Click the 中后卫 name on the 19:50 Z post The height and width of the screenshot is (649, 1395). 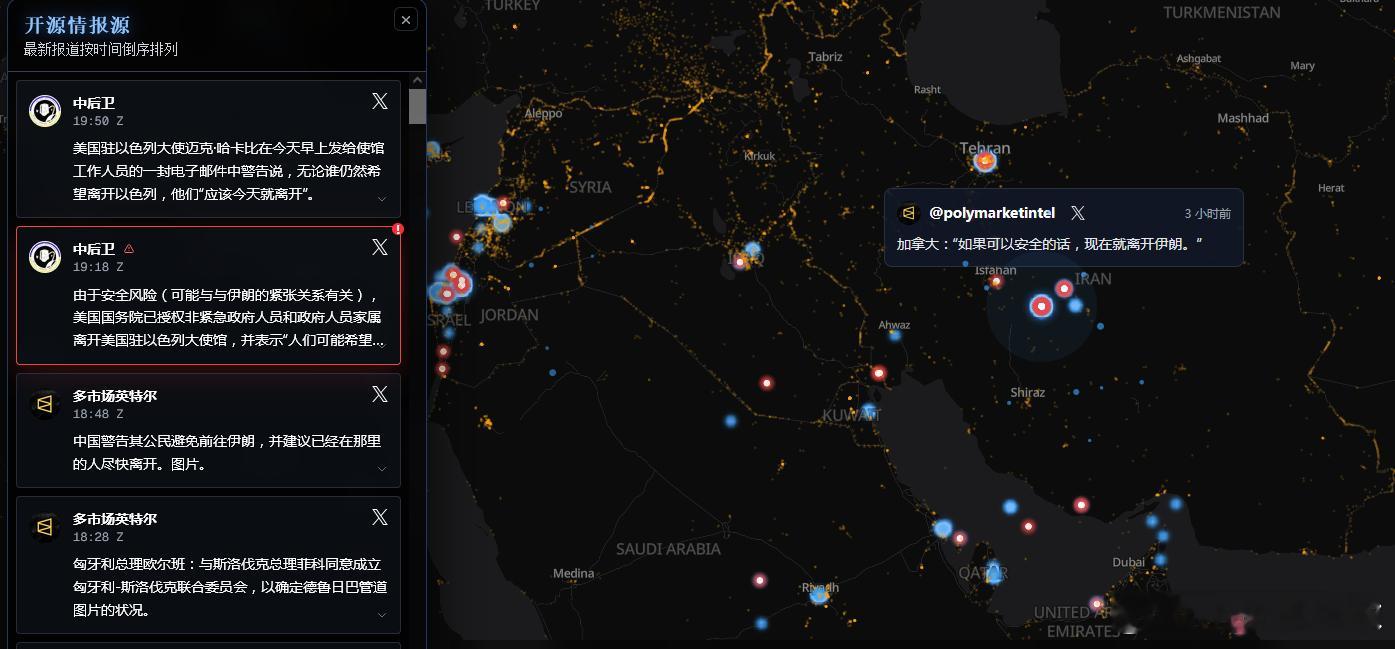[94, 103]
